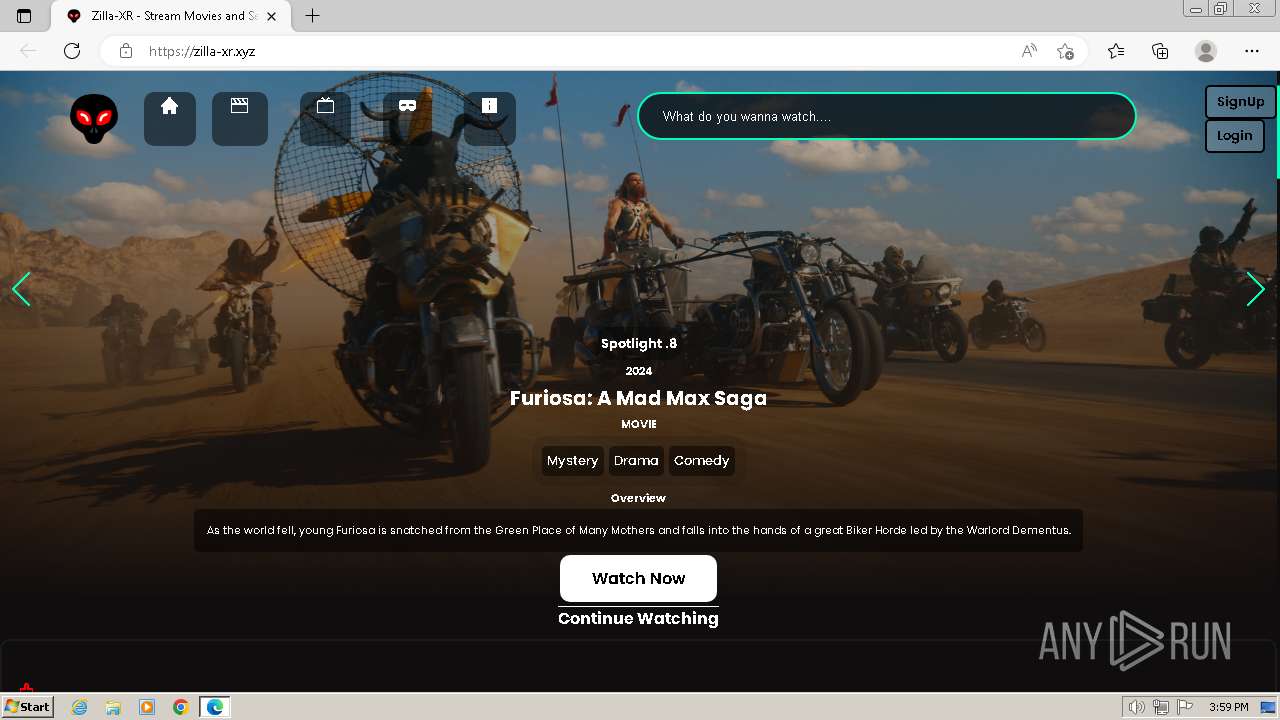Select the Mystery genre tag
Image resolution: width=1280 pixels, height=720 pixels.
572,461
